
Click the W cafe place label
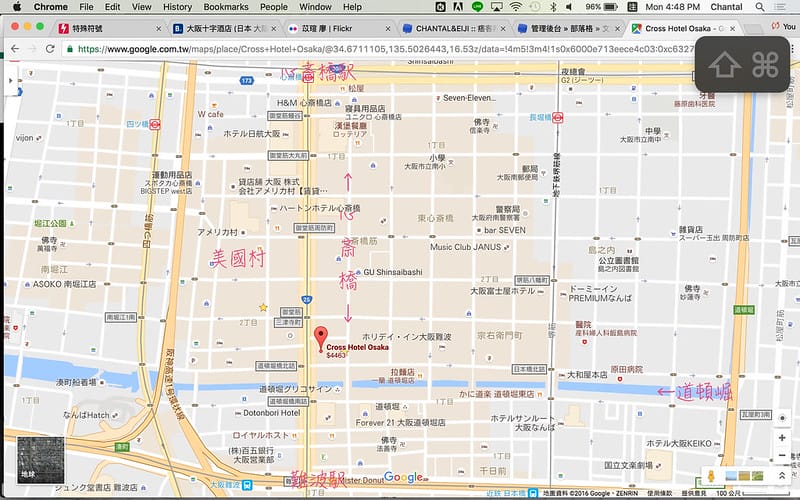pos(210,114)
